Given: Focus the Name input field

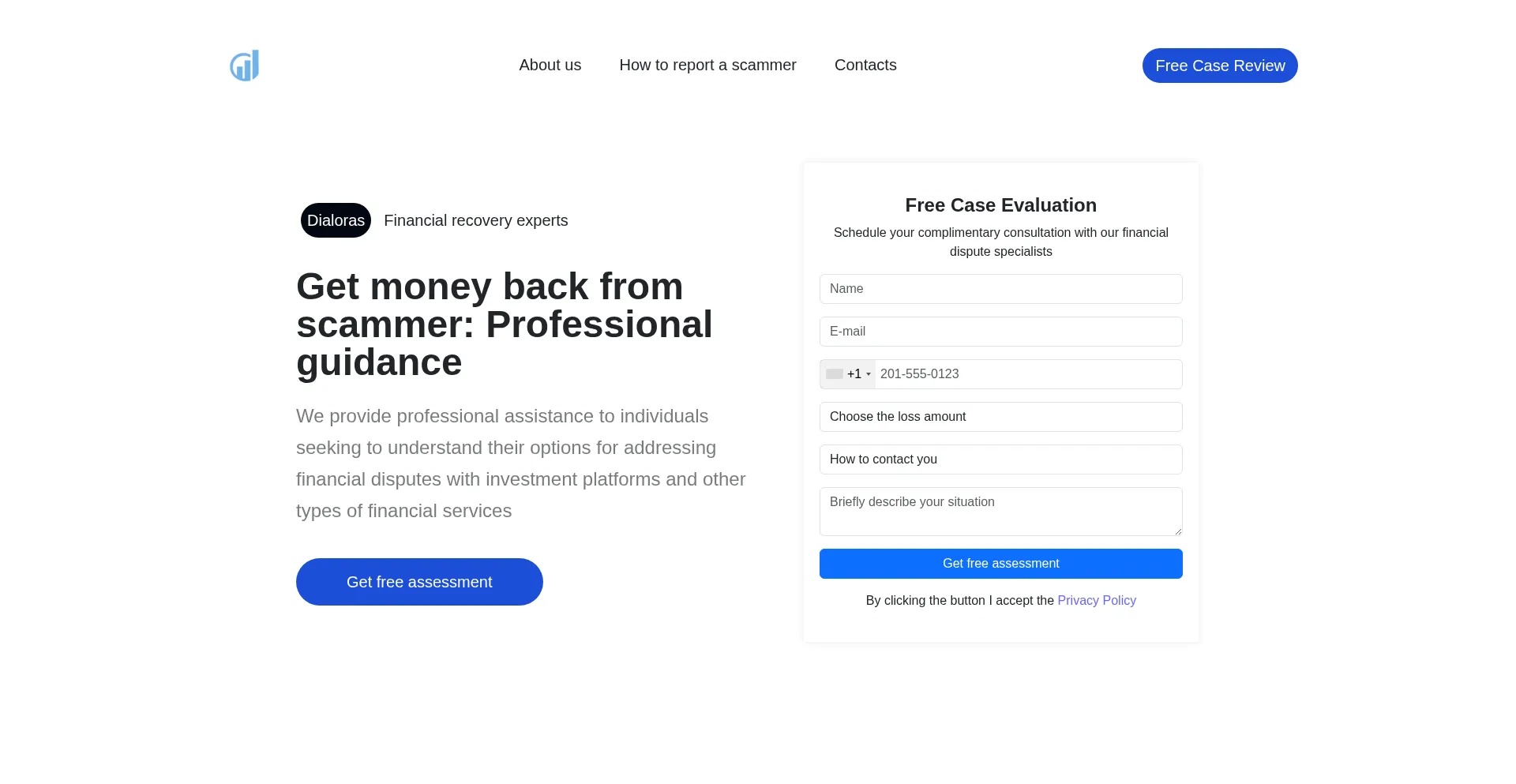Looking at the screenshot, I should [1000, 289].
